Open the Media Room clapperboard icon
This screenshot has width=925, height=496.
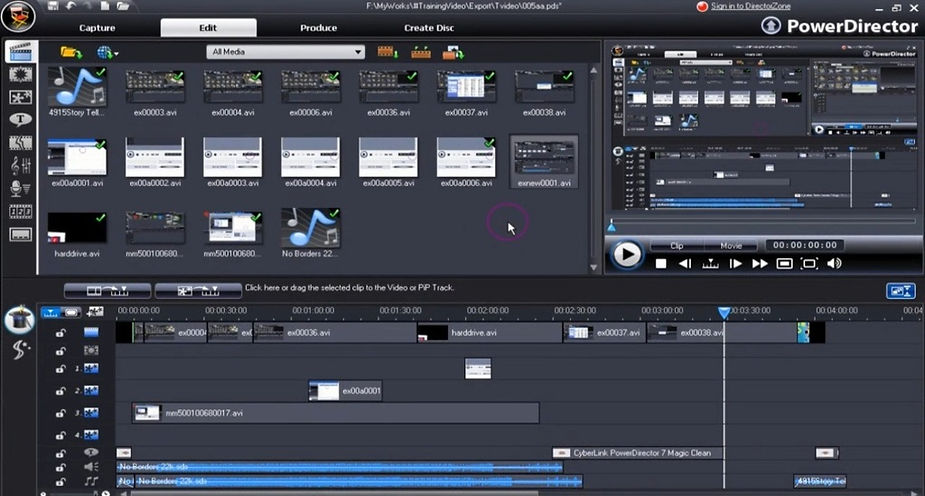(x=21, y=52)
